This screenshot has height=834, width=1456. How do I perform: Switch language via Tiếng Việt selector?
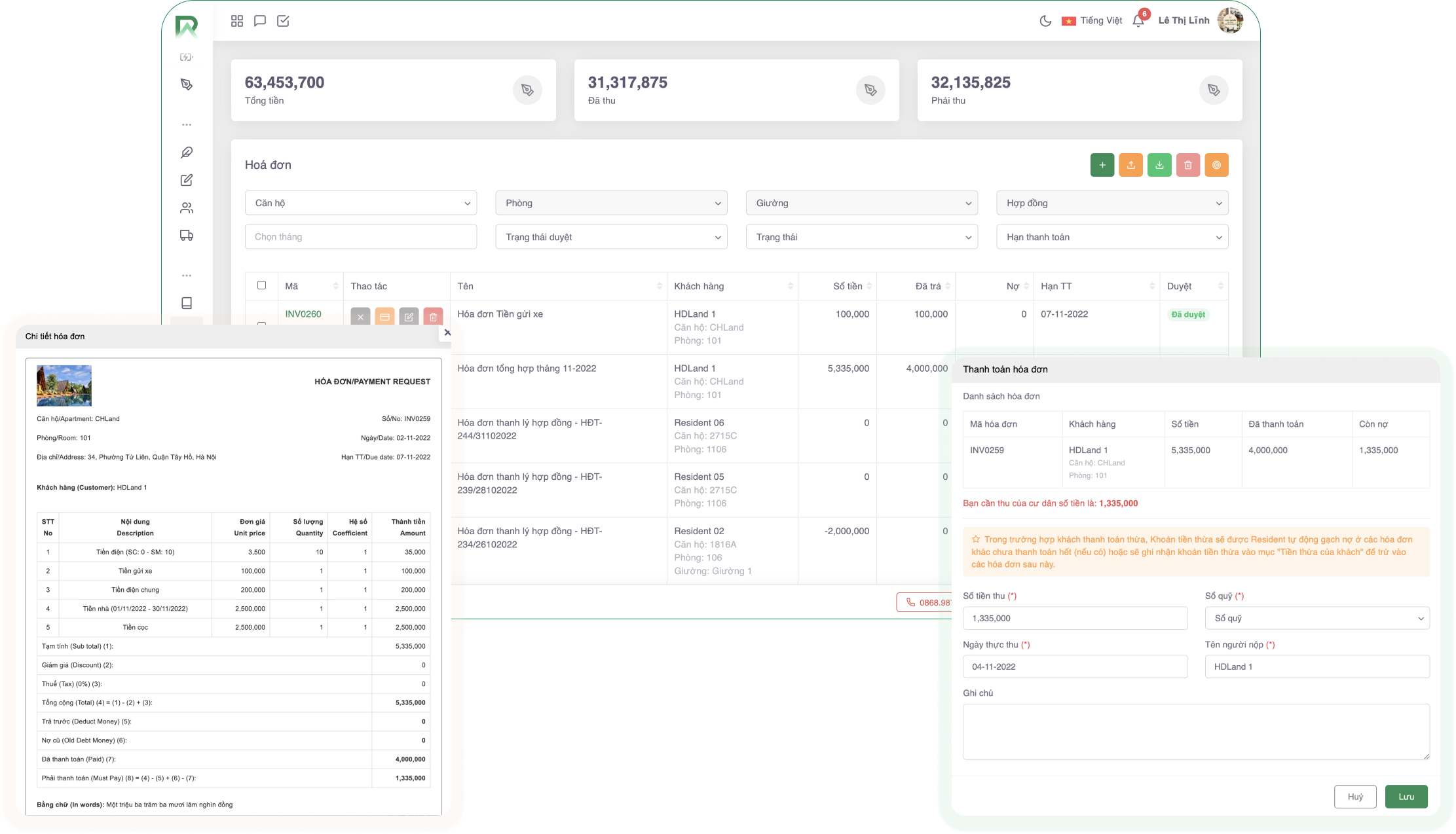click(1092, 21)
